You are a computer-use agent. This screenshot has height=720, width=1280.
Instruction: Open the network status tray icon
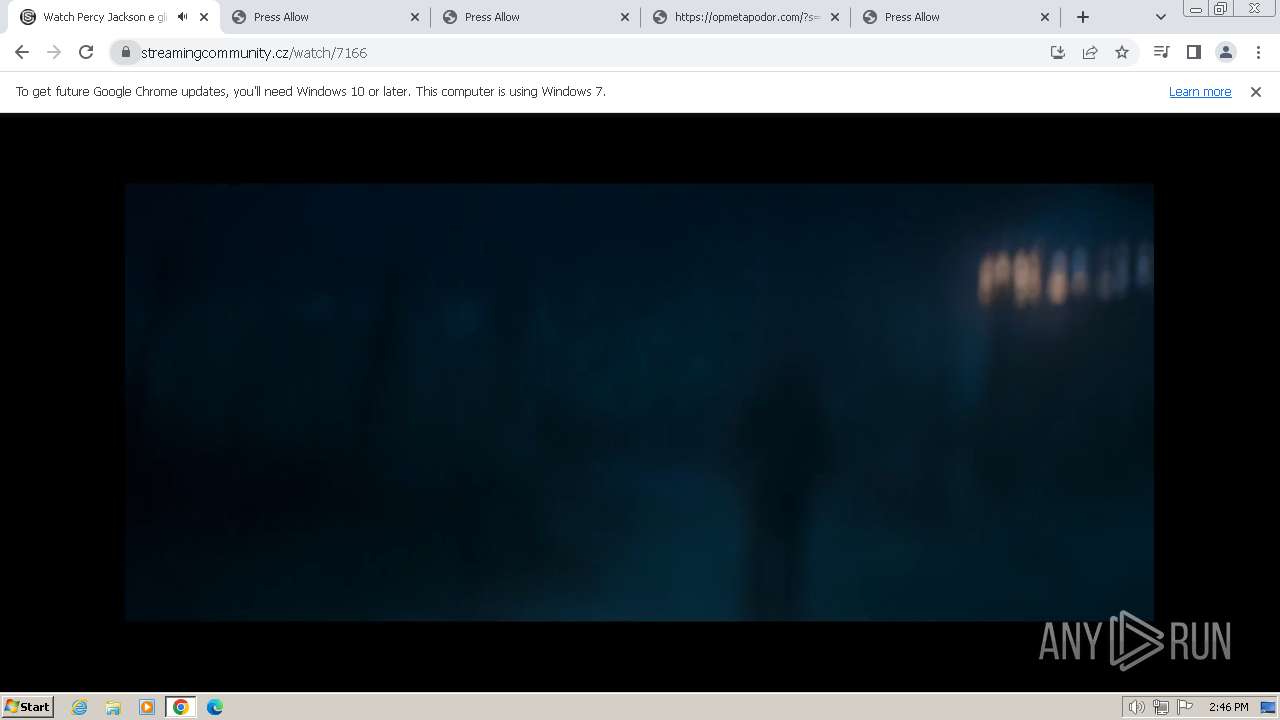1161,707
